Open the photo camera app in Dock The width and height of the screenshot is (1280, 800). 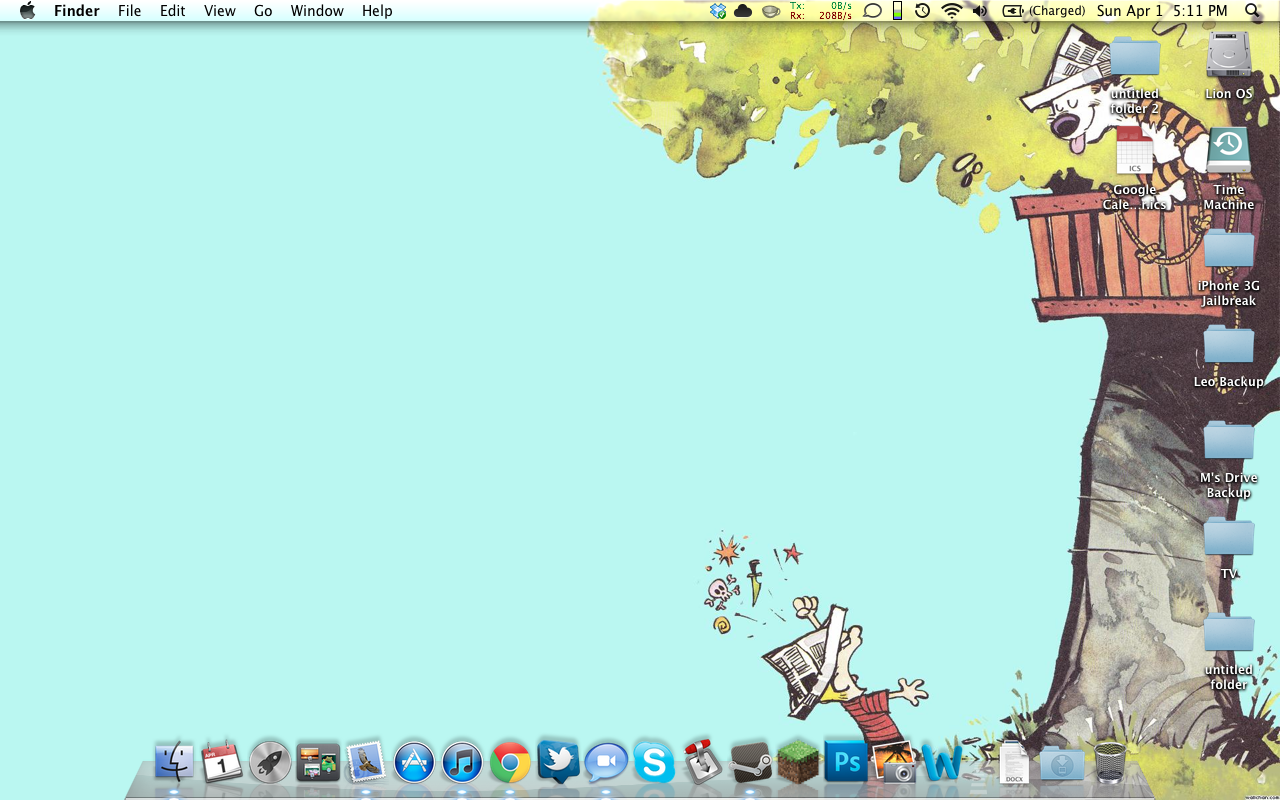pos(894,762)
